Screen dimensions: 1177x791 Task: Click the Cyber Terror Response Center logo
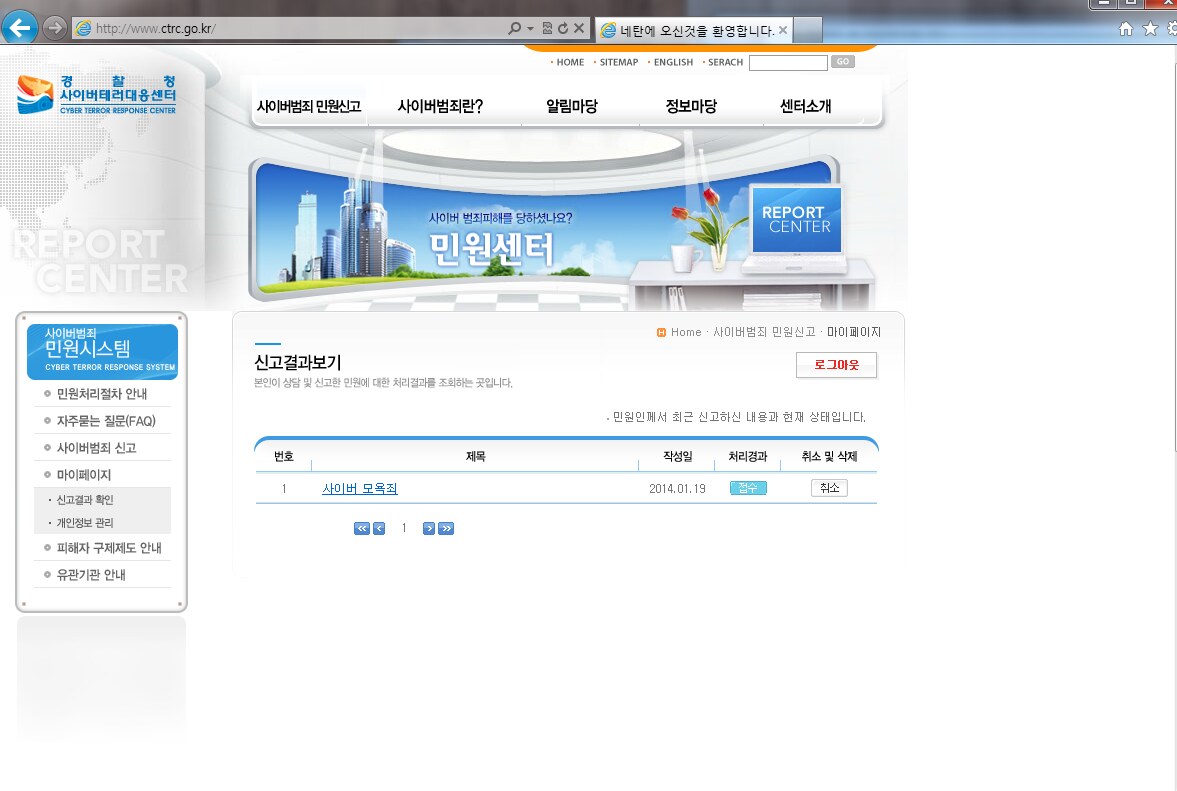[x=97, y=95]
